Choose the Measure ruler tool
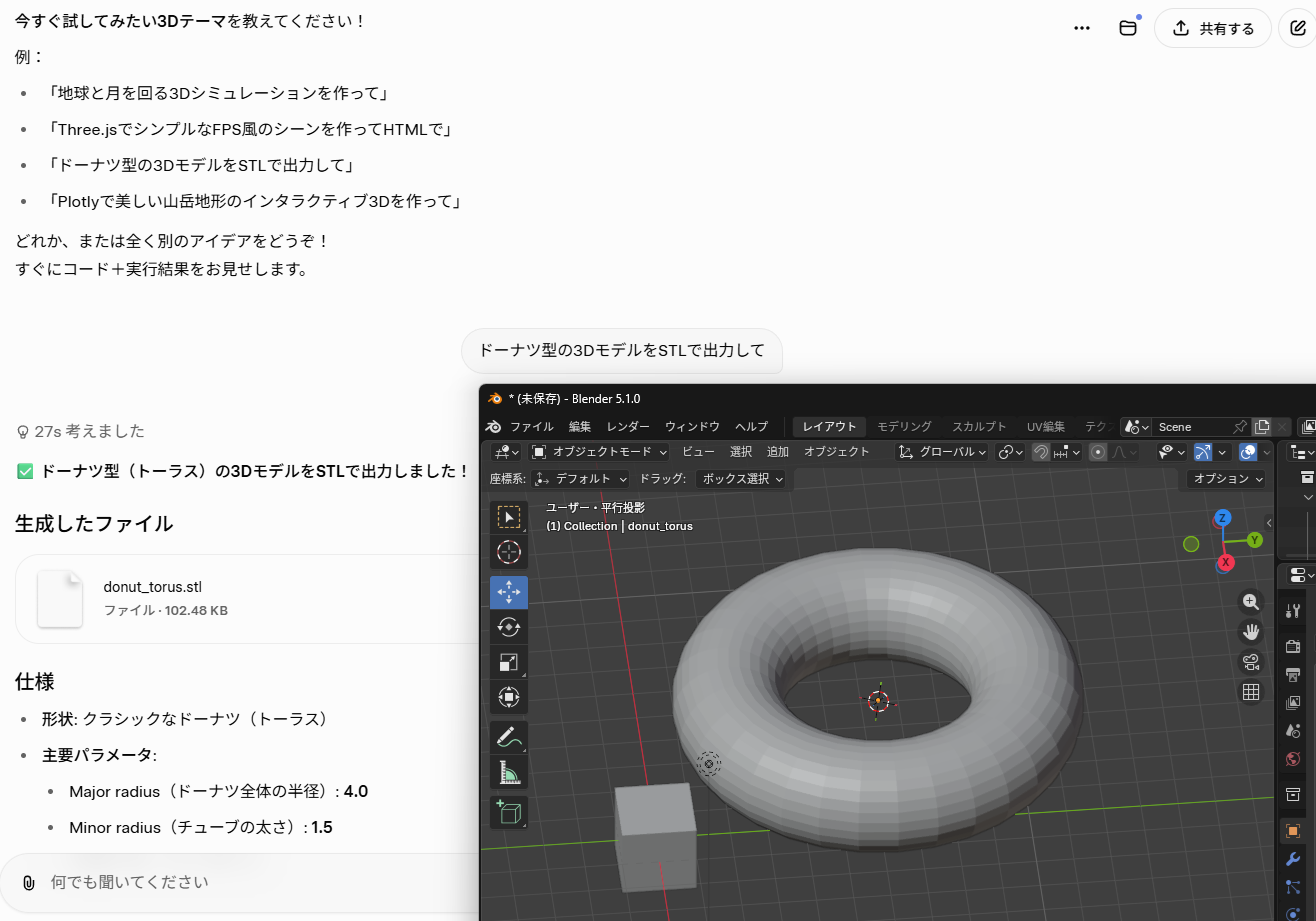Viewport: 1316px width, 921px height. (x=509, y=773)
